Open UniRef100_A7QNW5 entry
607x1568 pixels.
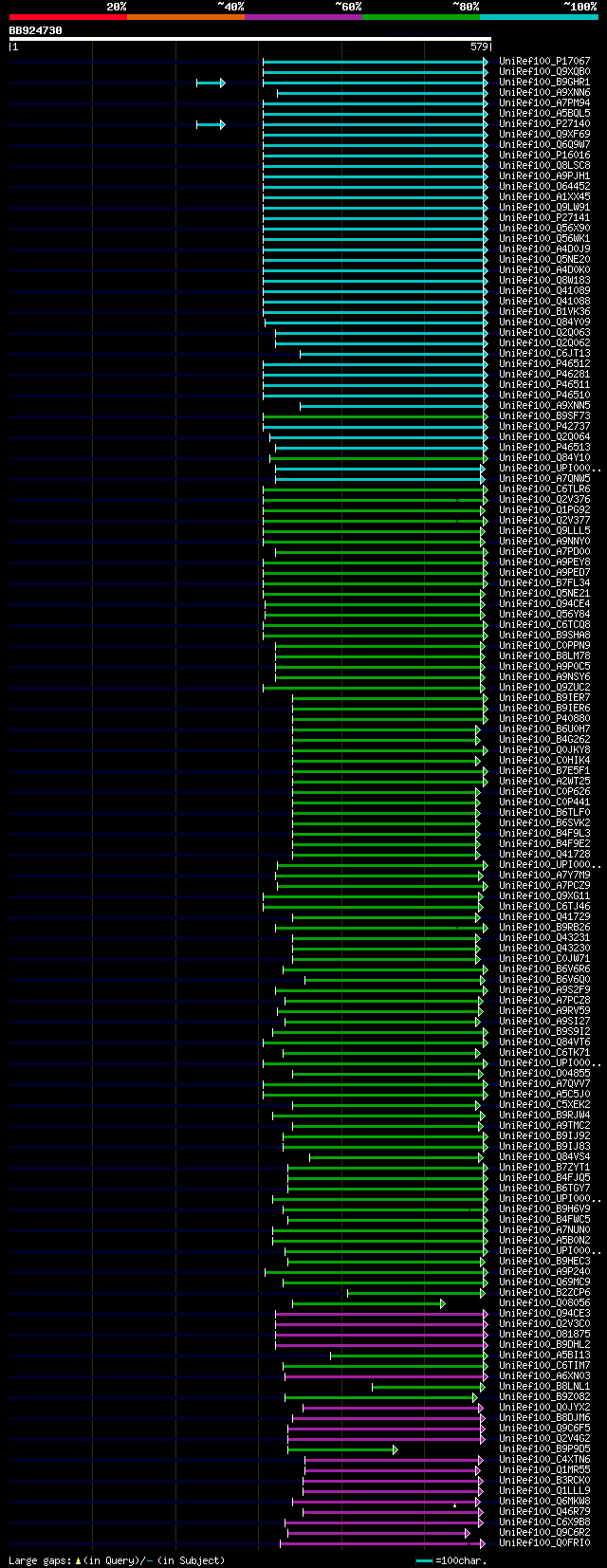click(x=544, y=479)
